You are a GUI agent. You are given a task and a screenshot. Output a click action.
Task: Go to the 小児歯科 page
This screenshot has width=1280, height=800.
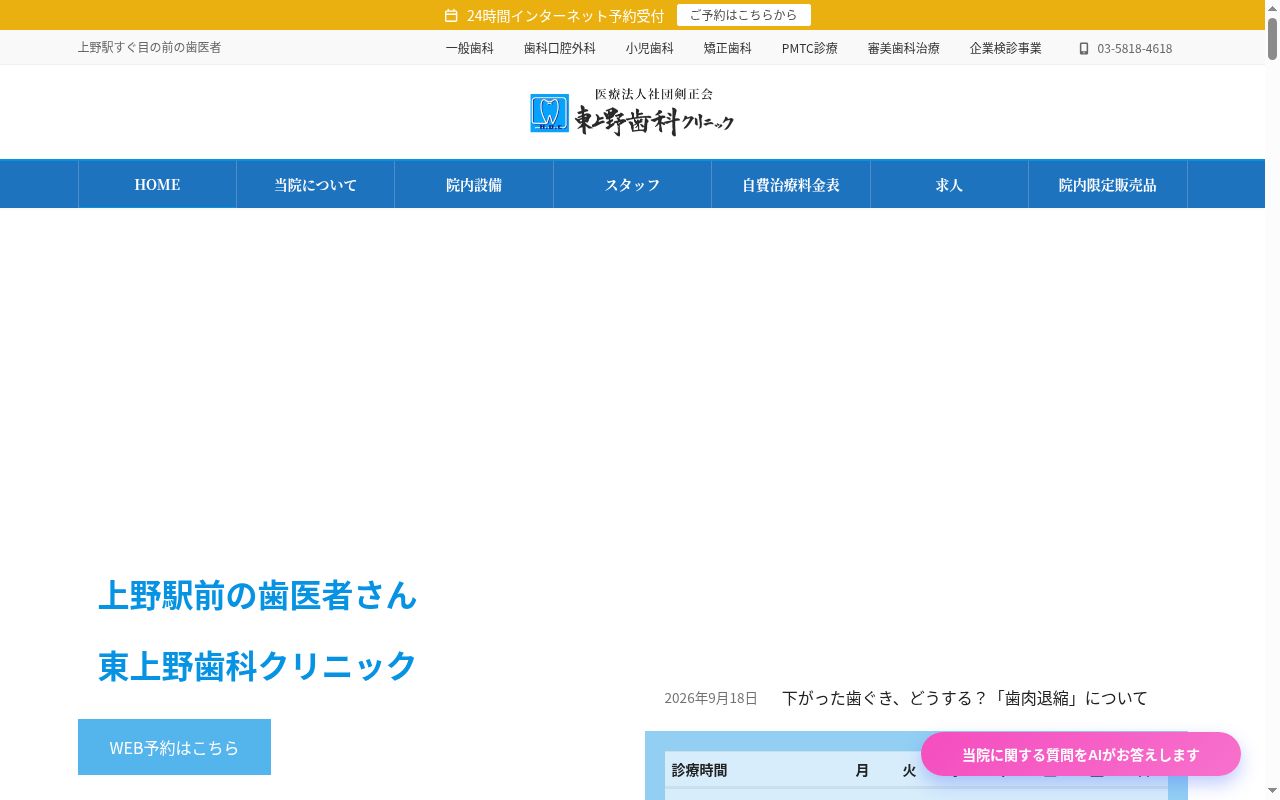pos(650,48)
